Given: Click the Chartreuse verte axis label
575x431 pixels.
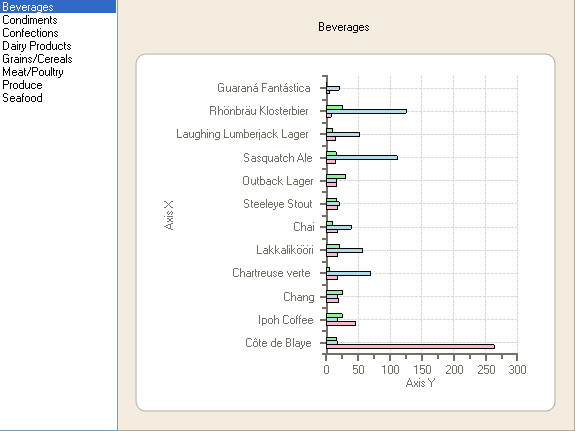Looking at the screenshot, I should 271,273.
